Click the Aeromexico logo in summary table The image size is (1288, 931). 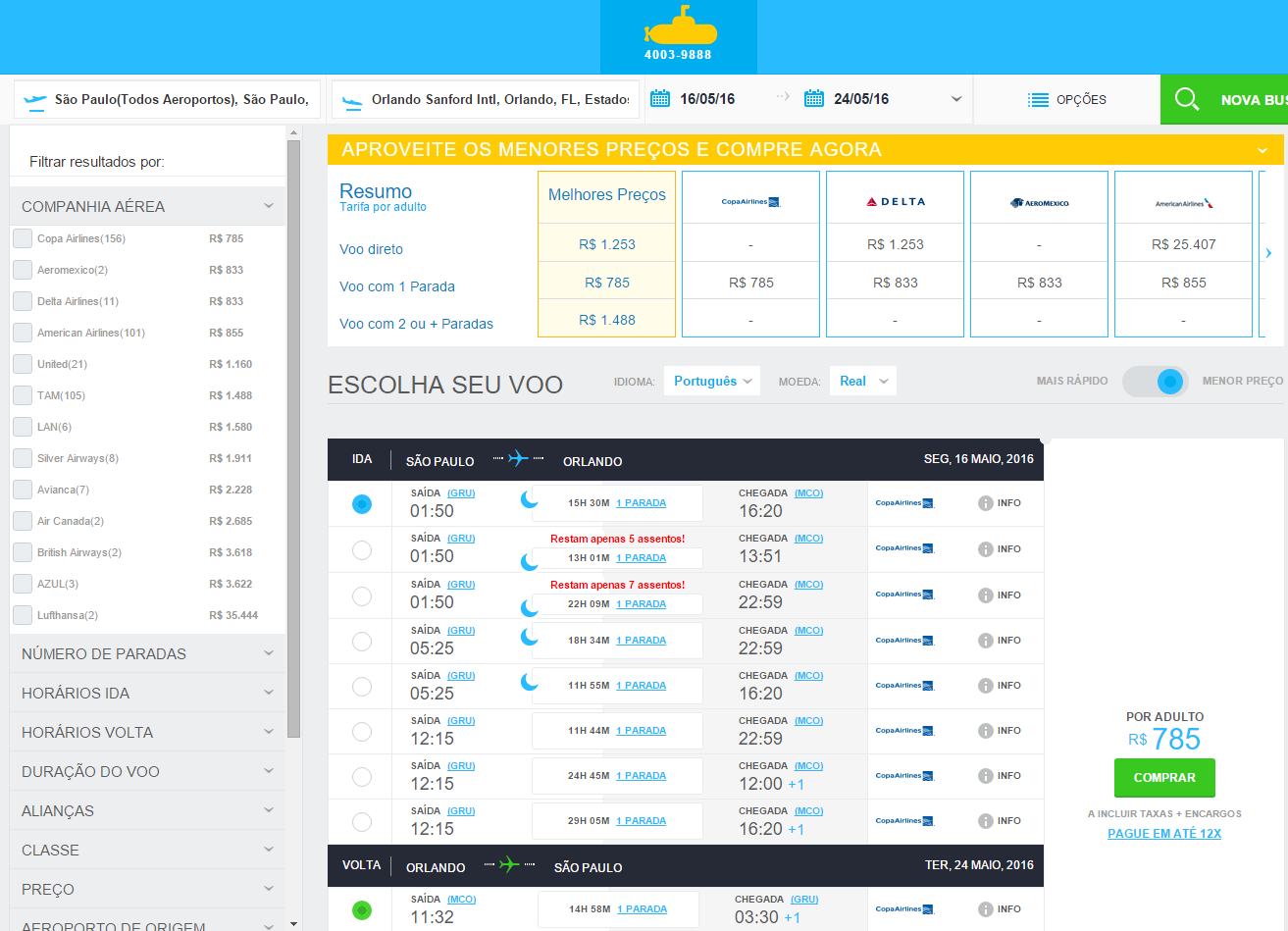click(1040, 203)
